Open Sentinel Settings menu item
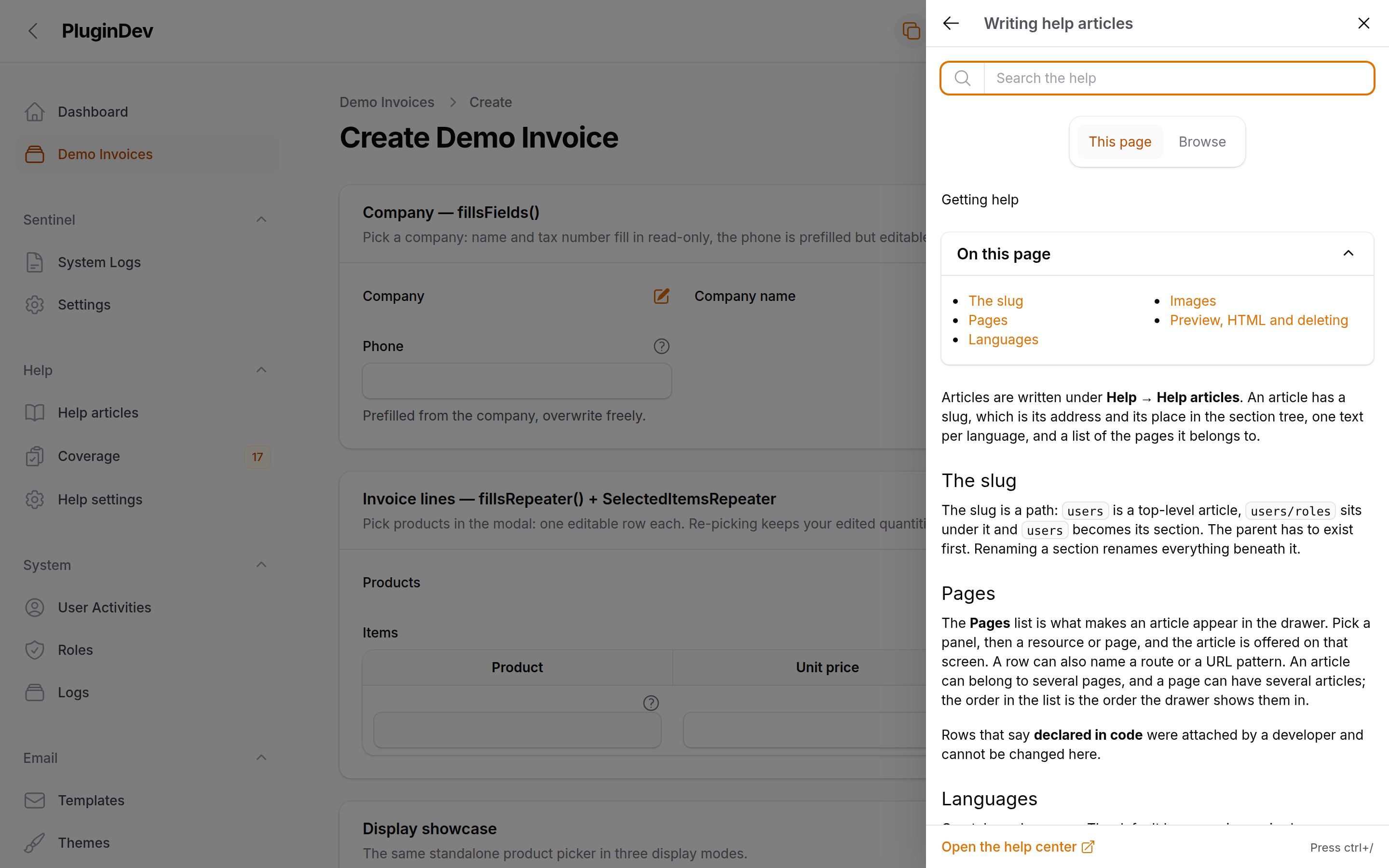1389x868 pixels. click(147, 305)
